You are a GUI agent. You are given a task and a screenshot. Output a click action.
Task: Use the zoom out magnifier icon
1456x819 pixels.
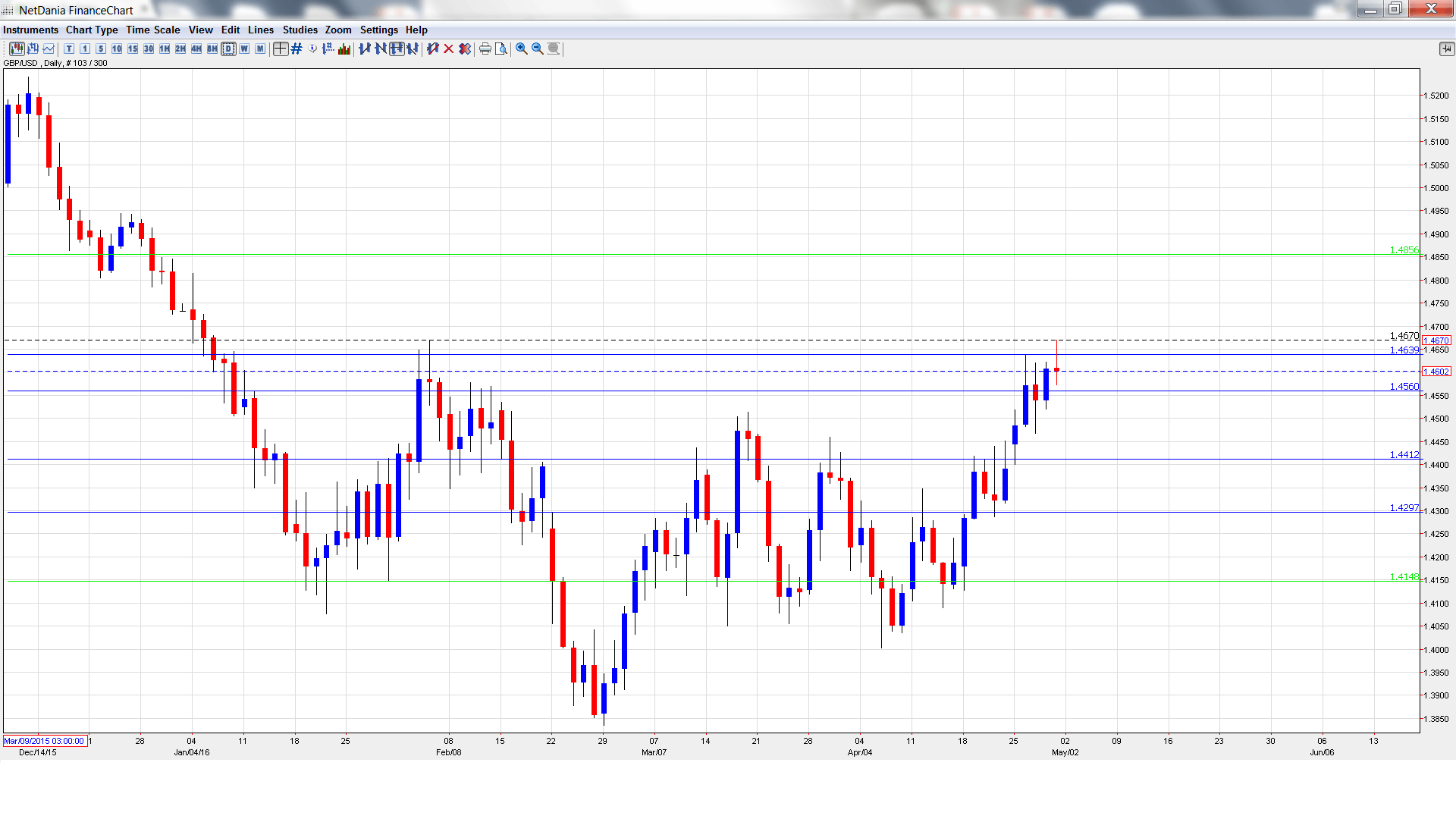538,49
